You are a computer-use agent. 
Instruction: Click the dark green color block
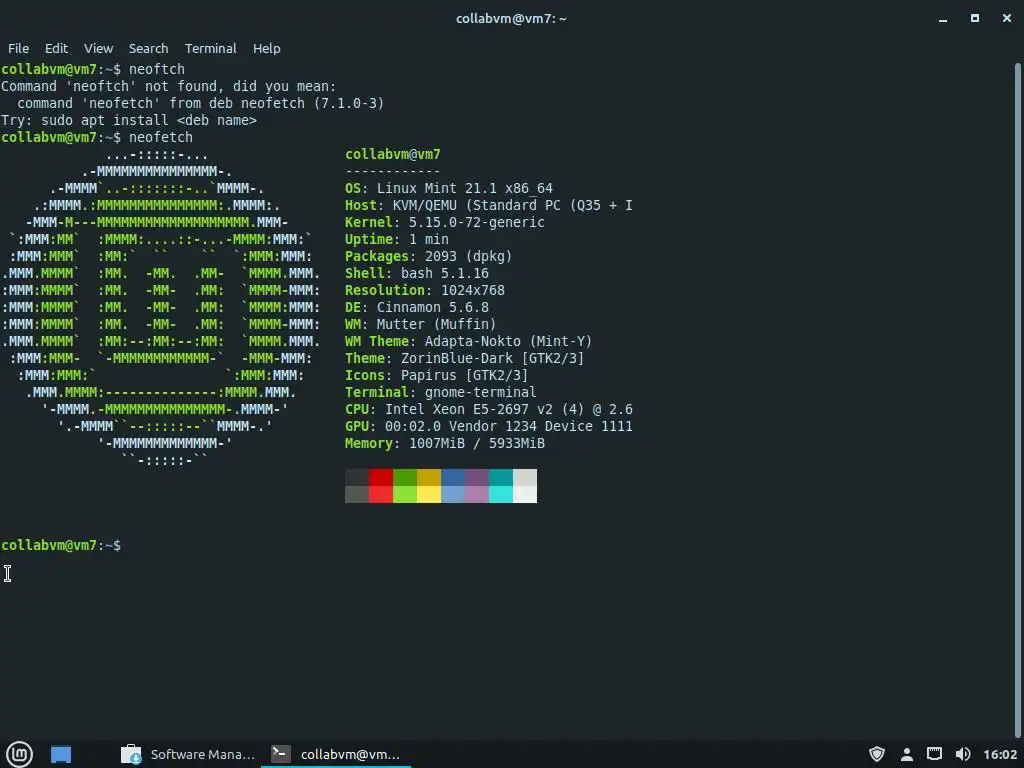pyautogui.click(x=405, y=477)
